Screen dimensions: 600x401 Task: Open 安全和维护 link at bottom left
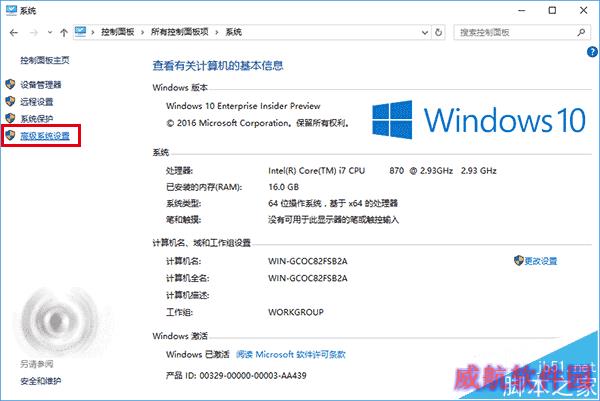point(41,381)
